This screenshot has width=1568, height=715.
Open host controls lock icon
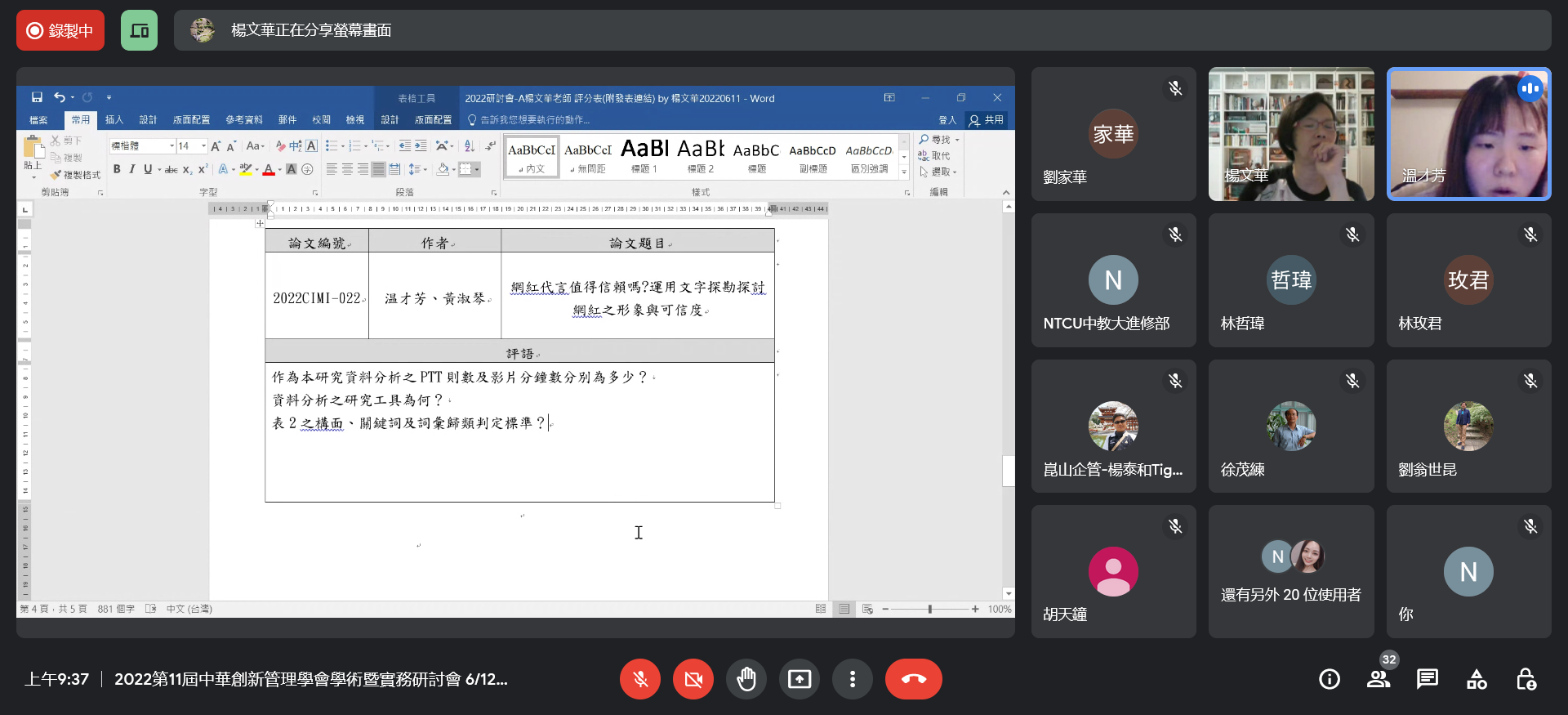[1526, 679]
